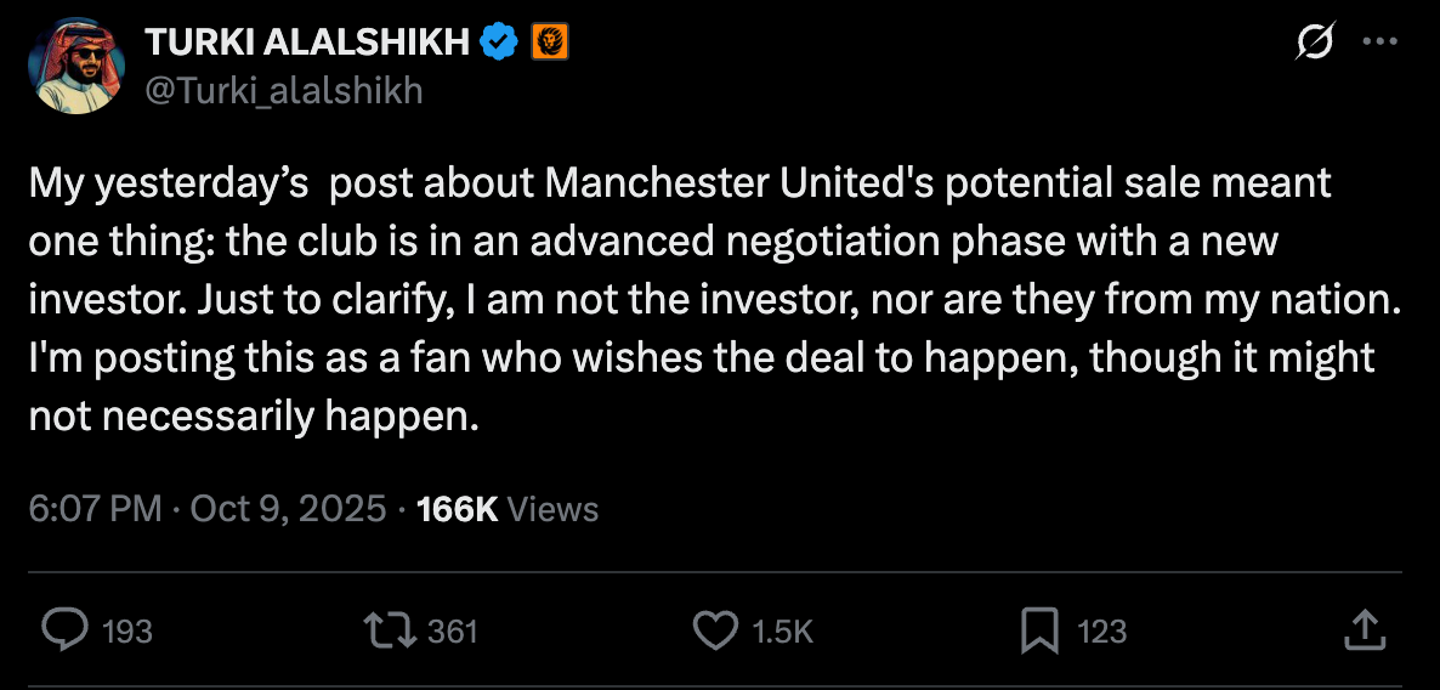Like the post with the heart
Image resolution: width=1440 pixels, height=690 pixels.
pos(715,630)
